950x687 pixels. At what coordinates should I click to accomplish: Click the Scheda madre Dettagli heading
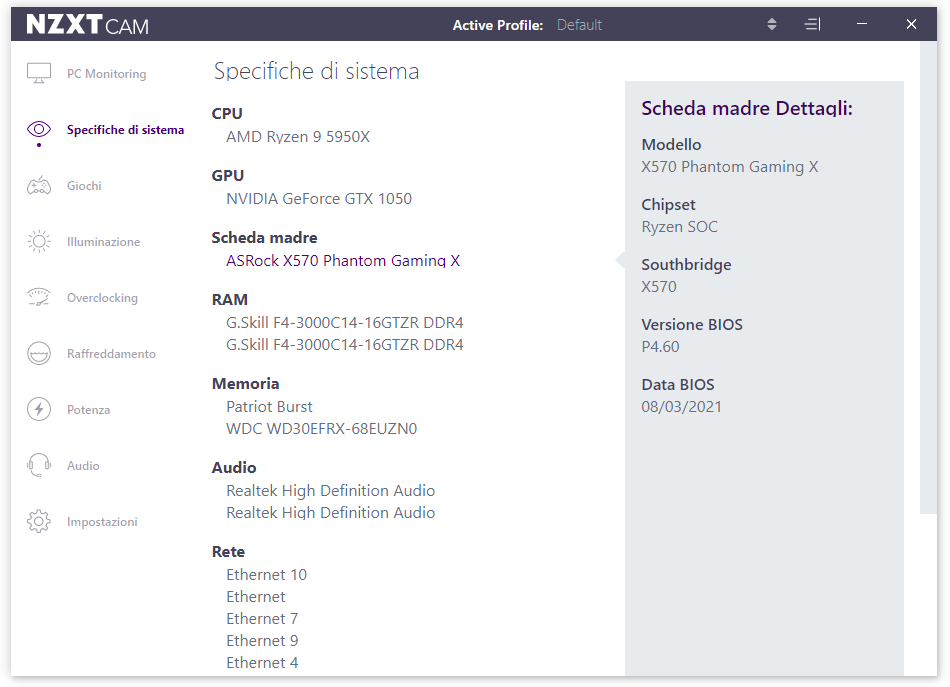(746, 108)
